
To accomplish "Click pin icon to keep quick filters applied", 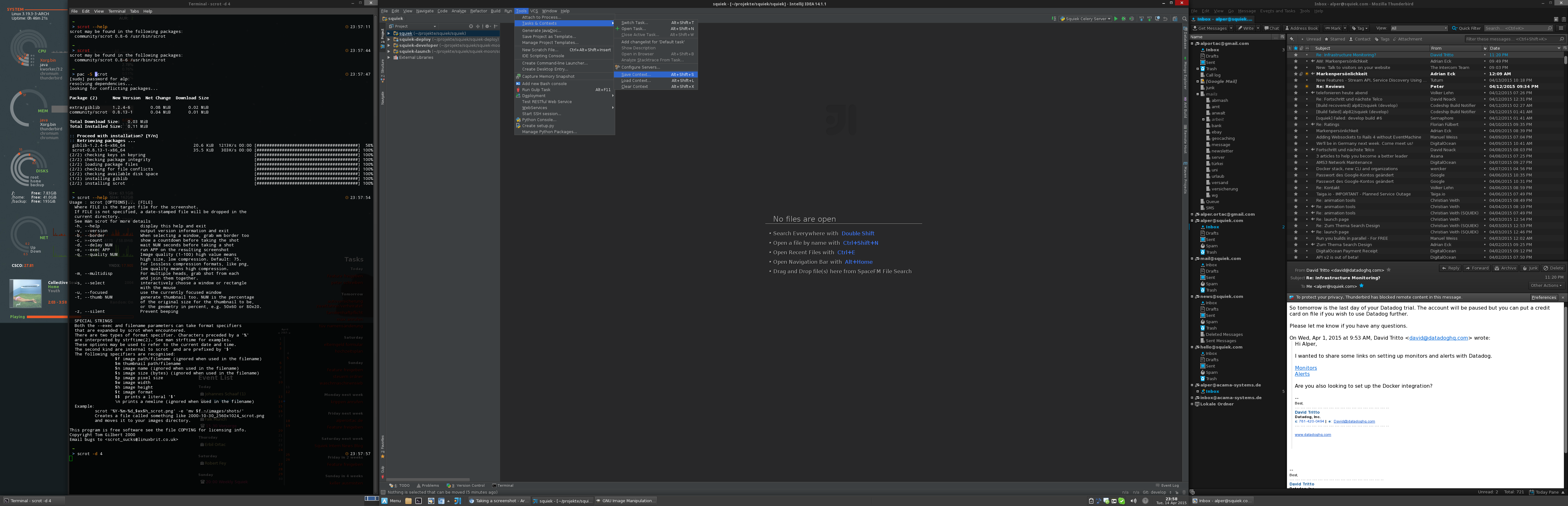I will pyautogui.click(x=1292, y=39).
